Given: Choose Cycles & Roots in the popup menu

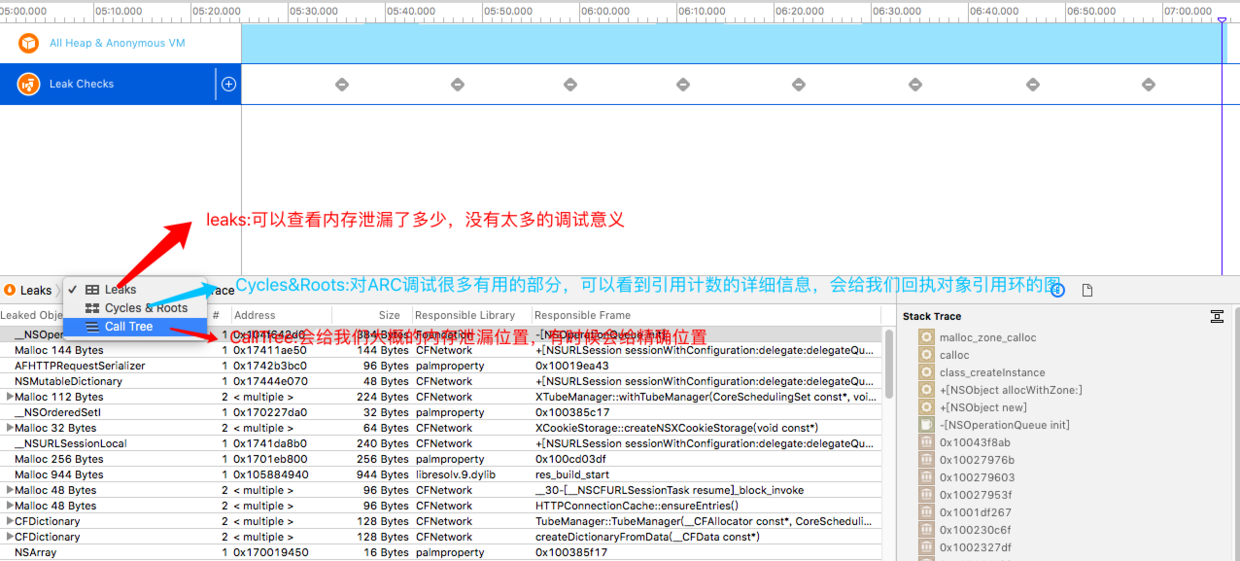Looking at the screenshot, I should (x=135, y=308).
